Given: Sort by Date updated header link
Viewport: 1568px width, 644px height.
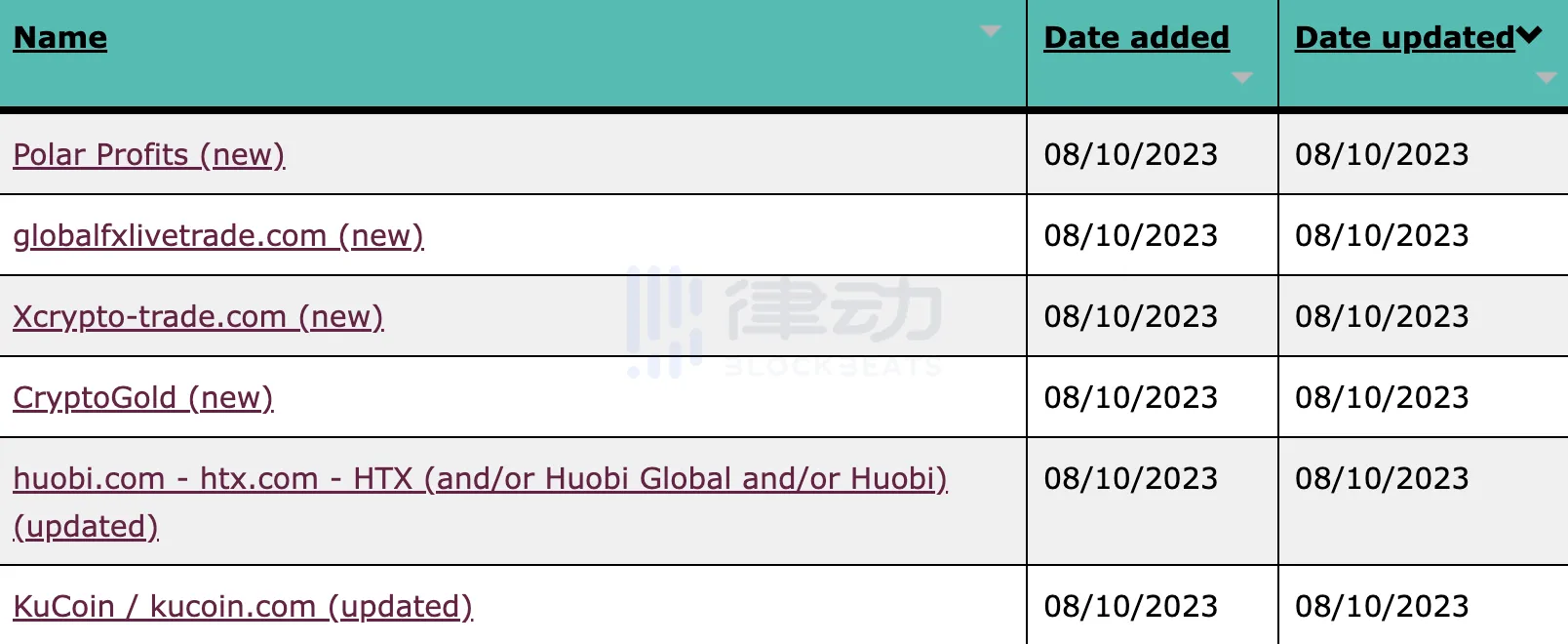Looking at the screenshot, I should pos(1405,37).
